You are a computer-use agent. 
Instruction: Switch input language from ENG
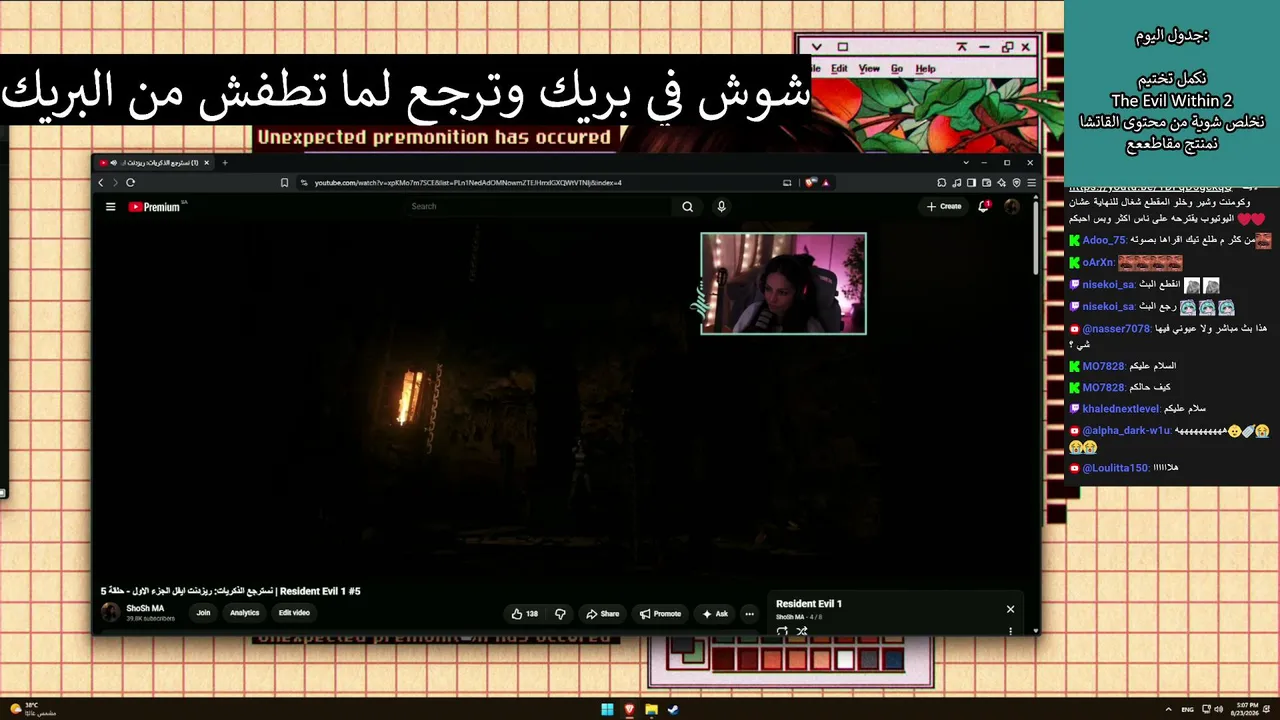pyautogui.click(x=1188, y=709)
